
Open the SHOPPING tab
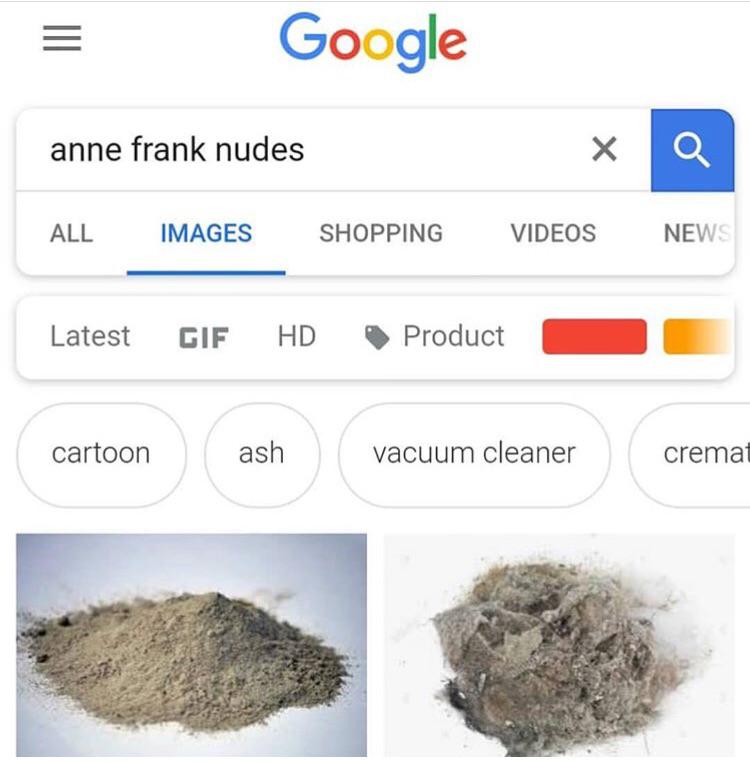point(381,233)
